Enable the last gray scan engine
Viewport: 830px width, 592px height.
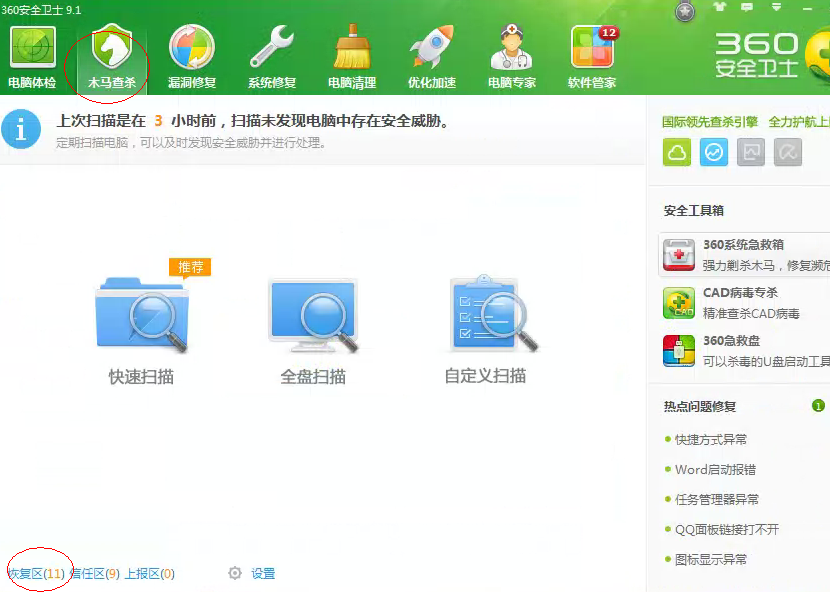click(x=788, y=153)
